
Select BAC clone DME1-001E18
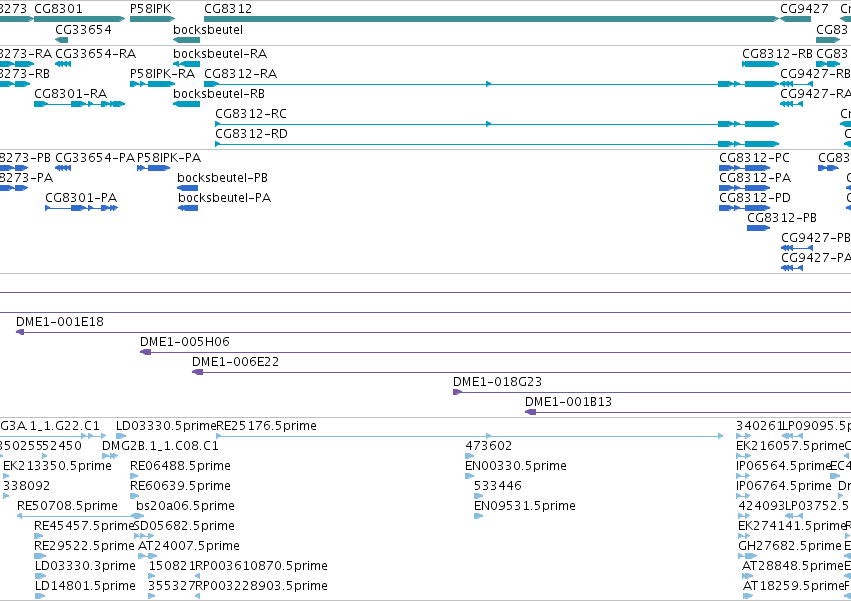coord(60,322)
